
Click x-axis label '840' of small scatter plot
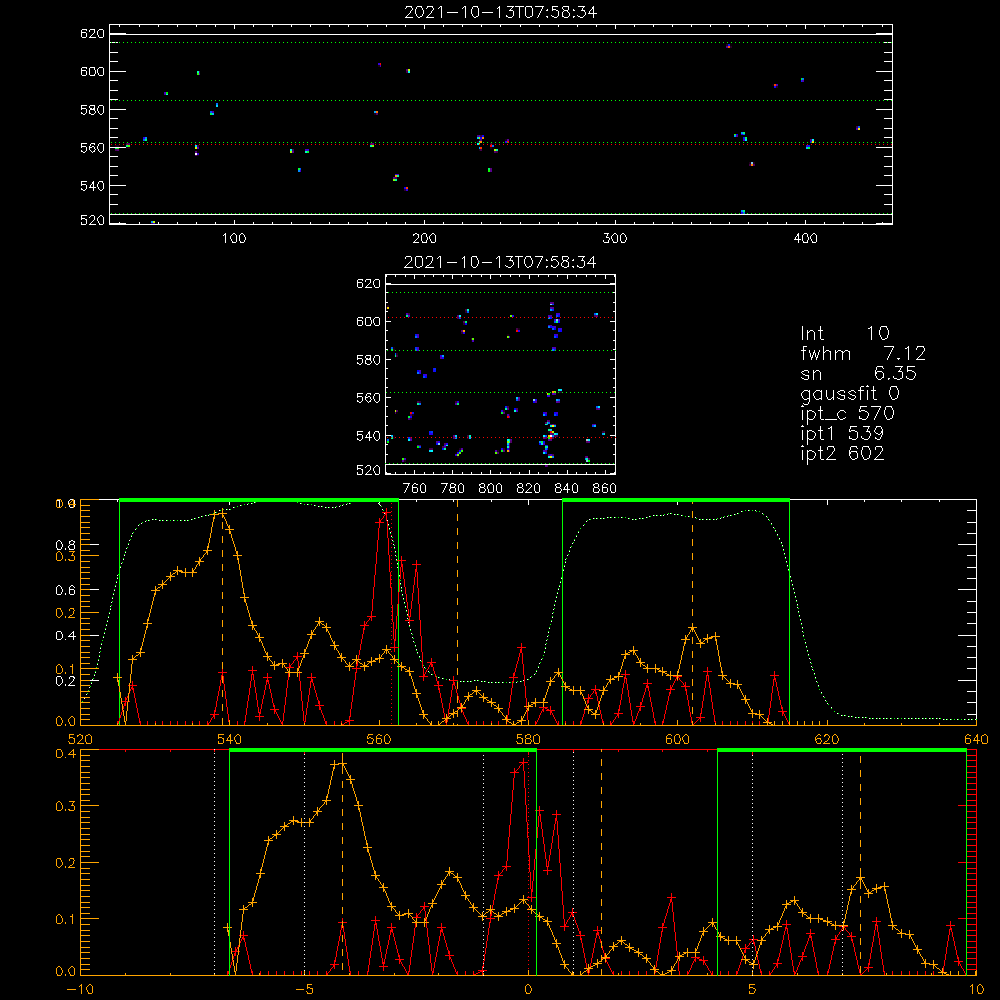[566, 489]
